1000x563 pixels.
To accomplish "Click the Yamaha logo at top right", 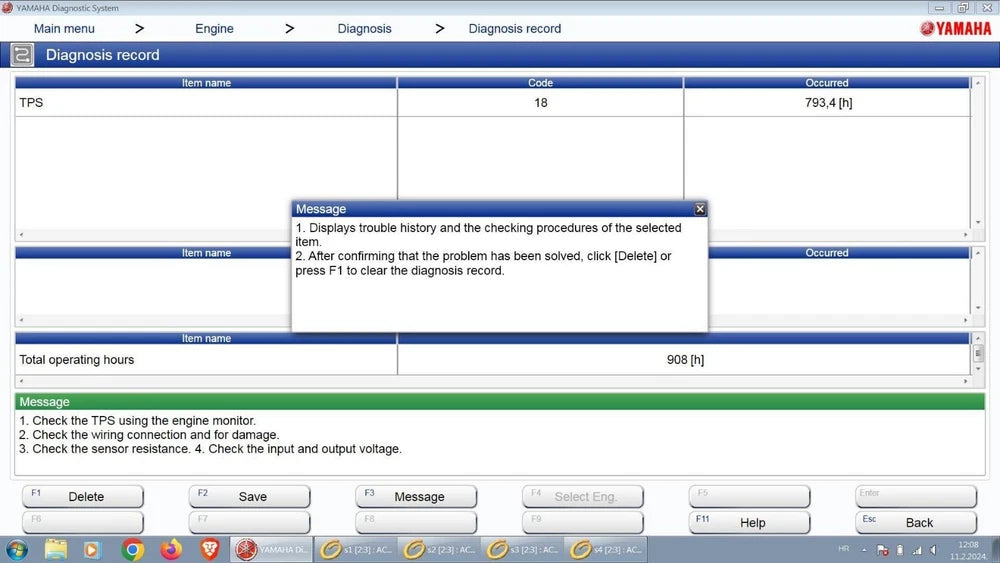I will 955,29.
